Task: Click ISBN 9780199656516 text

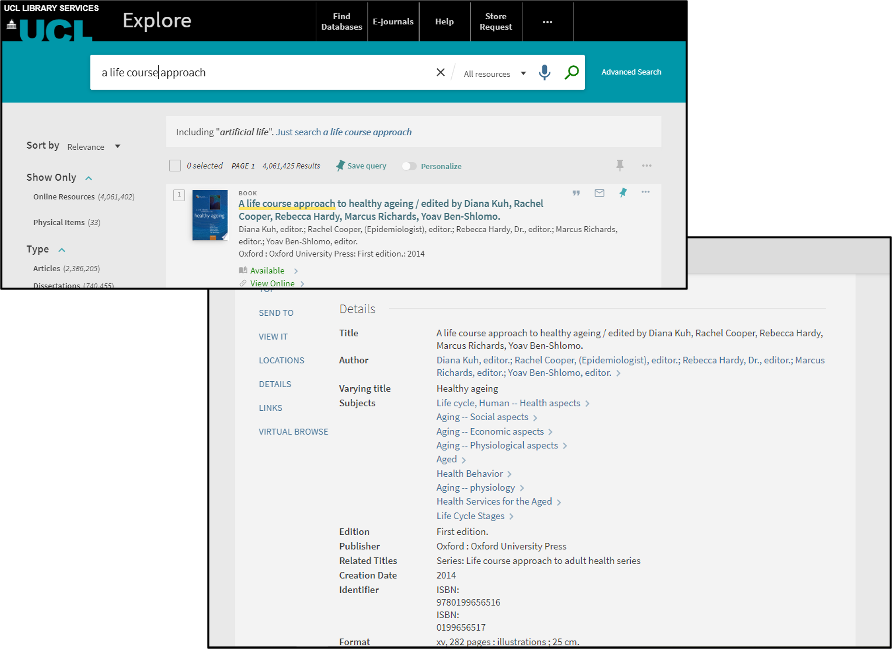Action: pyautogui.click(x=468, y=602)
